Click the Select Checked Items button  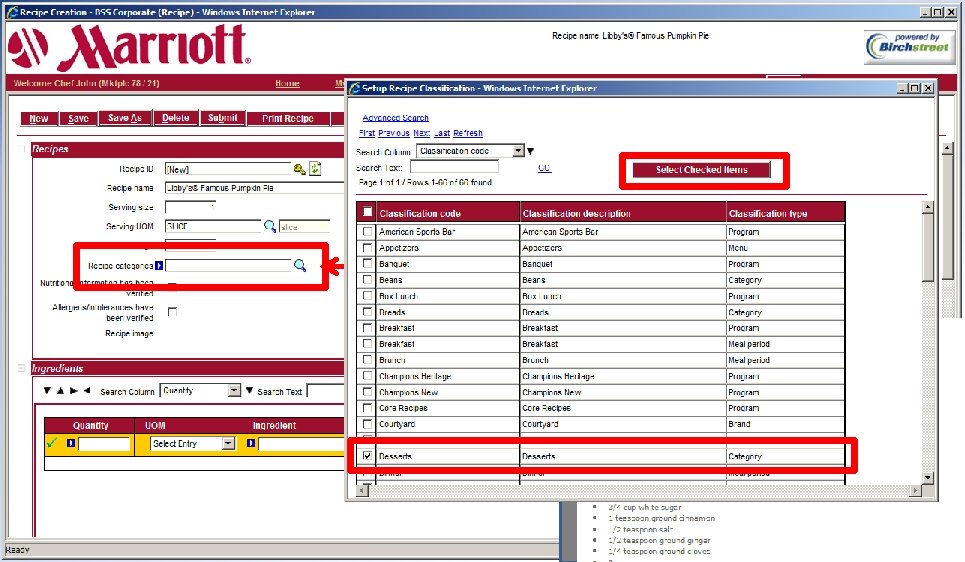click(x=702, y=170)
